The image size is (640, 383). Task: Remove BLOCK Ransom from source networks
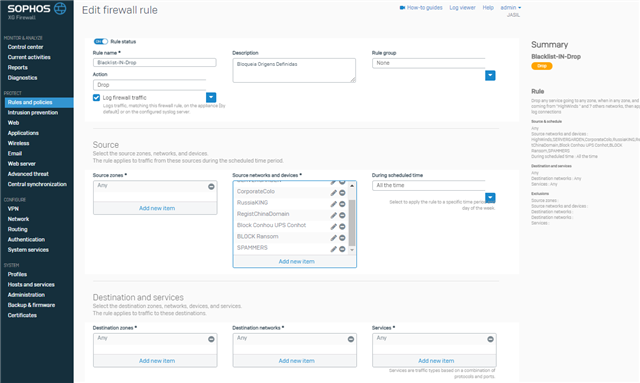click(342, 238)
